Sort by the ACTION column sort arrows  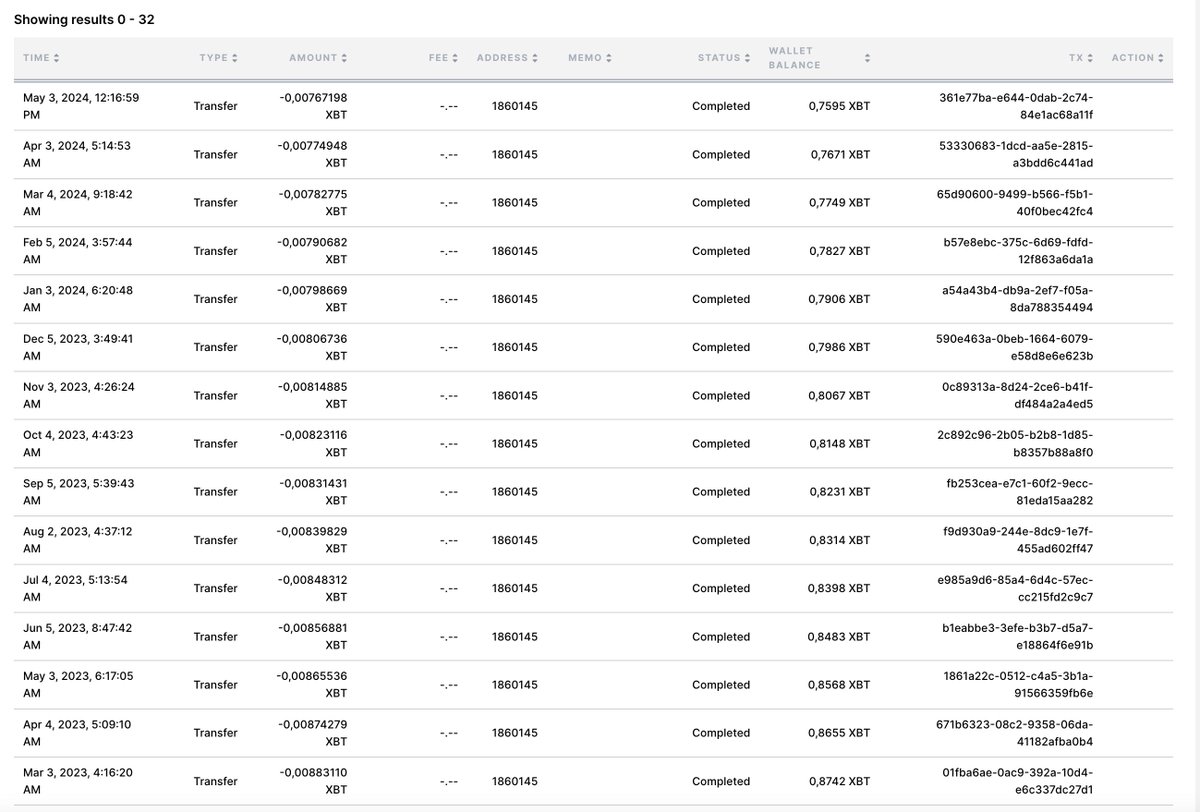pyautogui.click(x=1161, y=58)
